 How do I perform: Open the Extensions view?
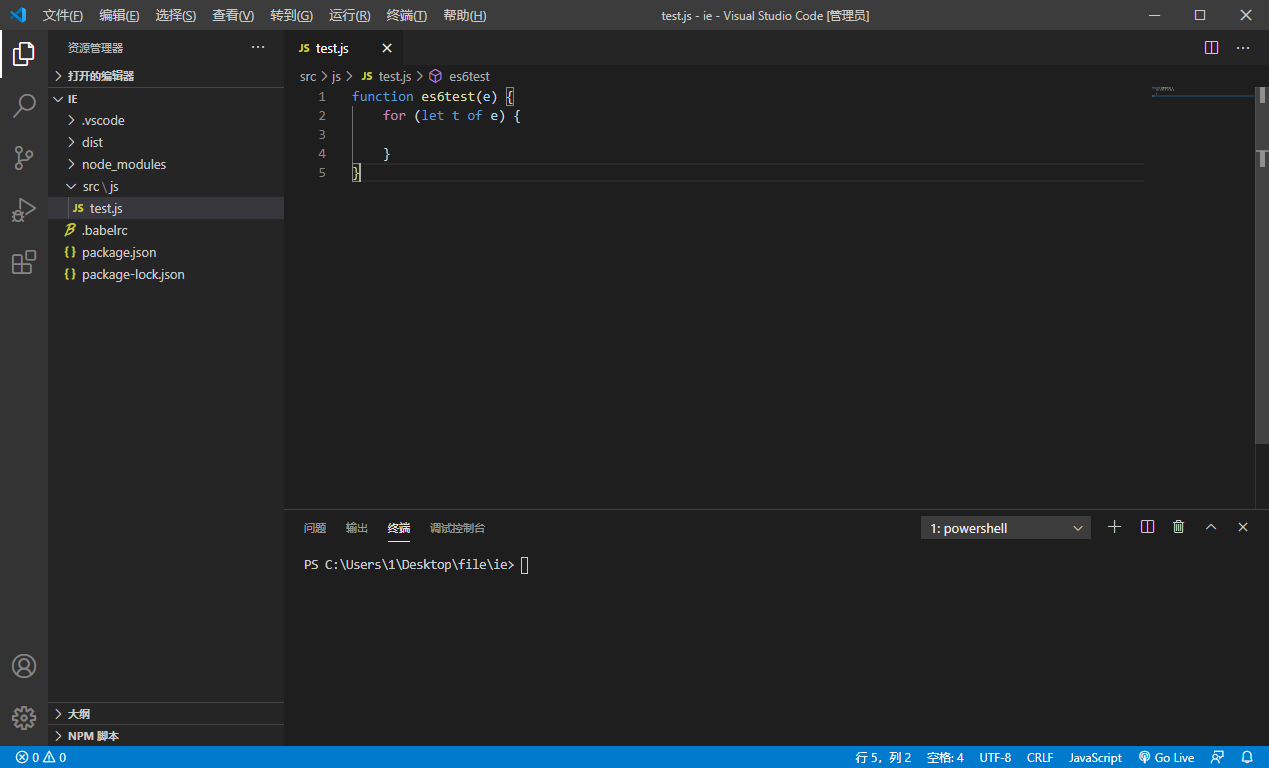tap(24, 262)
